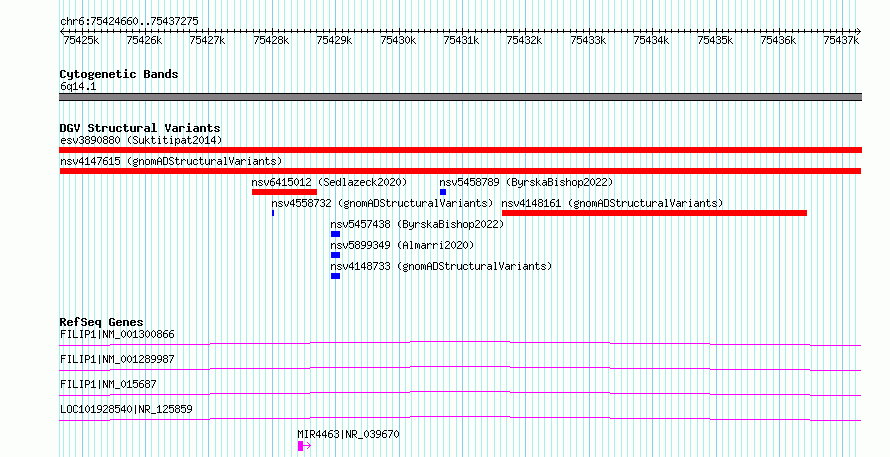Click the 75436k ruler tick label

pyautogui.click(x=779, y=40)
